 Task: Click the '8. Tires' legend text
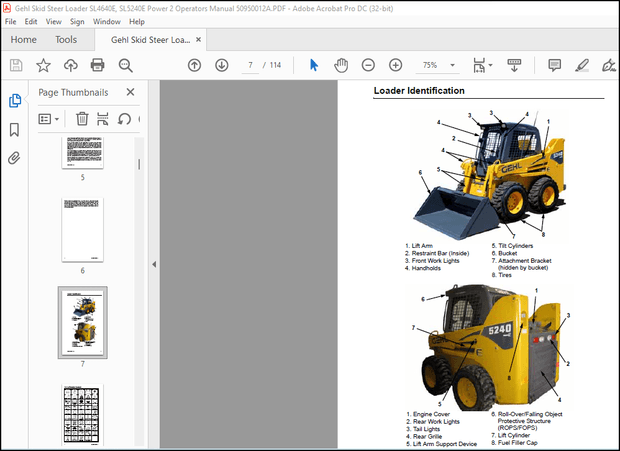[x=501, y=275]
